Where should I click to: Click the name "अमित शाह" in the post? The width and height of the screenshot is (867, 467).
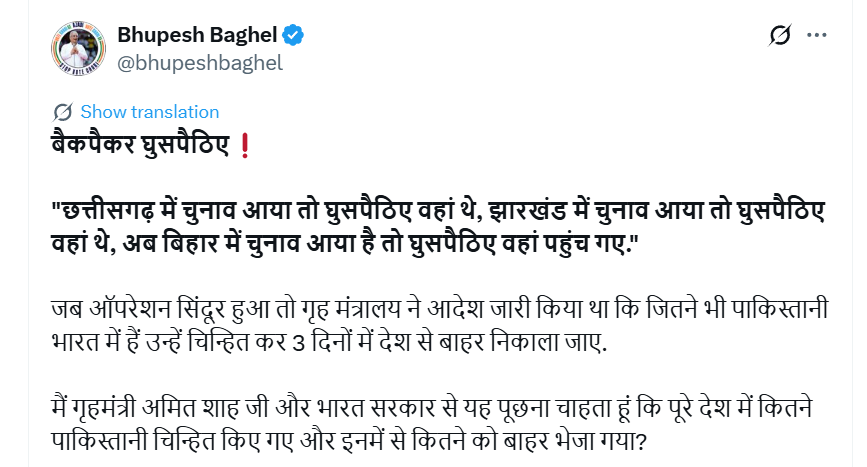[163, 410]
